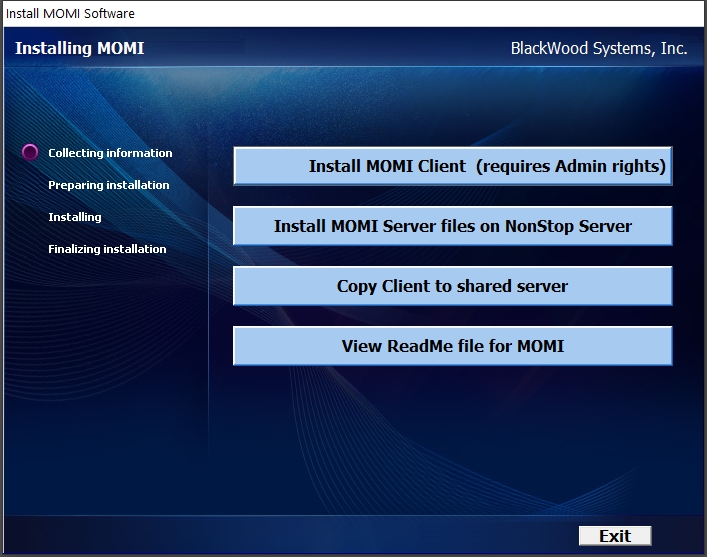Start Install MOMI Server files on NonStop Server
Image resolution: width=707 pixels, height=557 pixels.
pyautogui.click(x=452, y=226)
